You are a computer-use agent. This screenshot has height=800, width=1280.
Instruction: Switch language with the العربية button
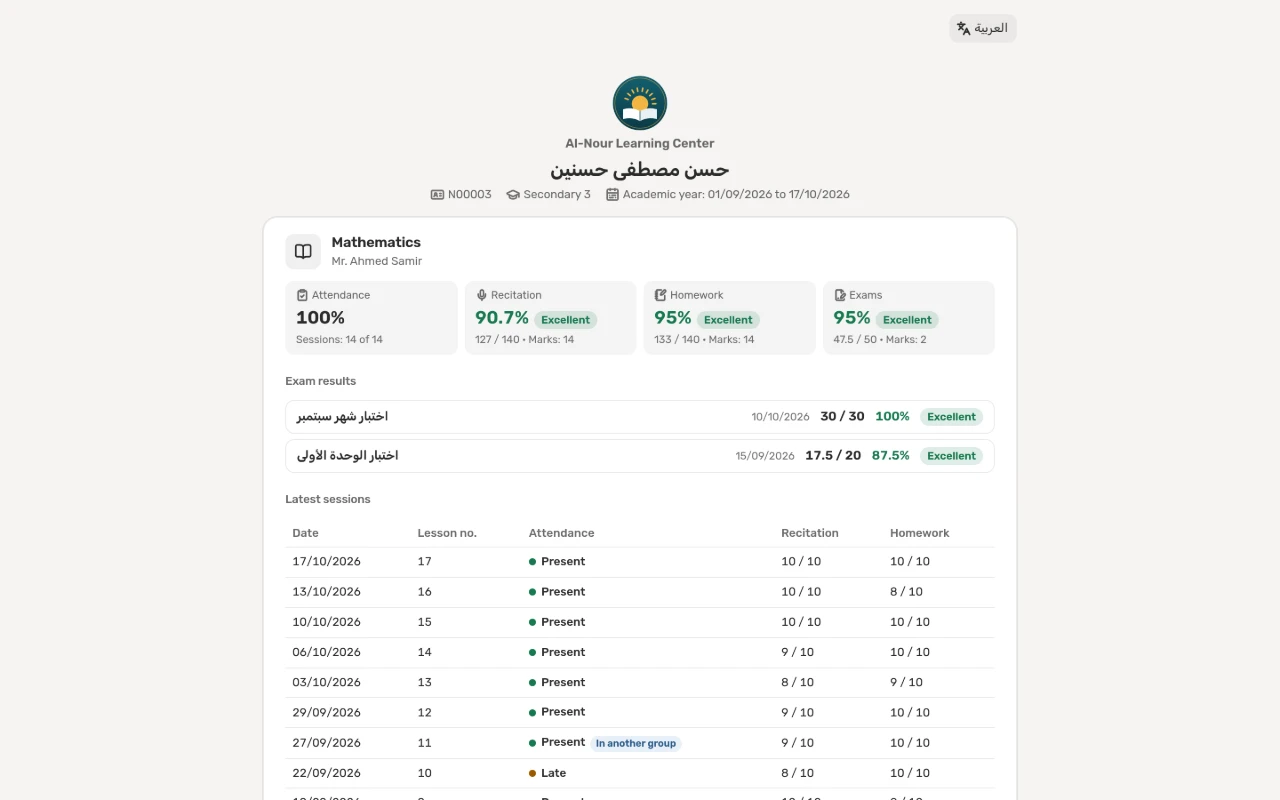coord(983,28)
